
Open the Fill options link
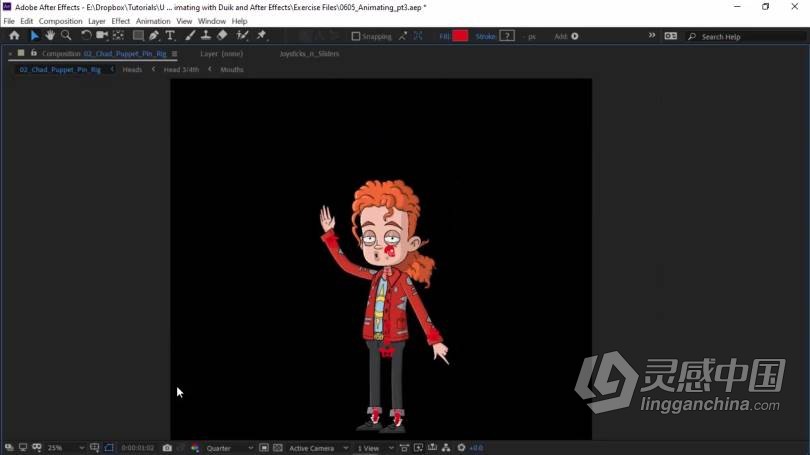(444, 36)
